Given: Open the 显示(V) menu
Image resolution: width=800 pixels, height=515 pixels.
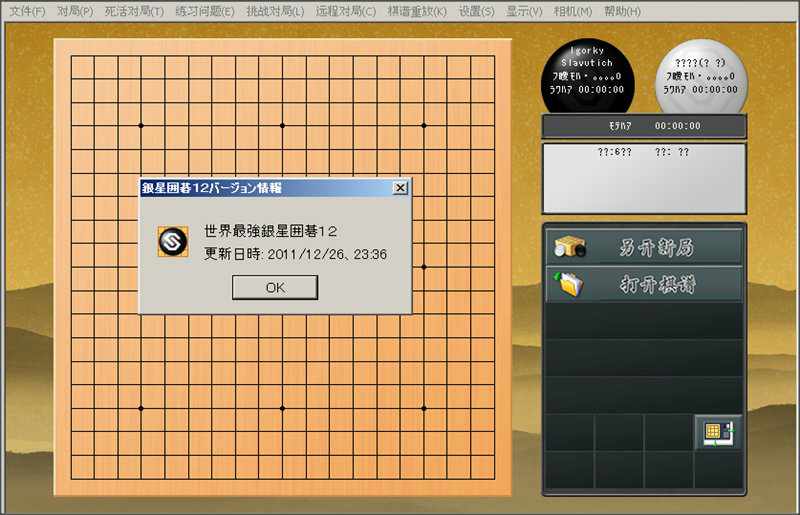Looking at the screenshot, I should (x=524, y=11).
